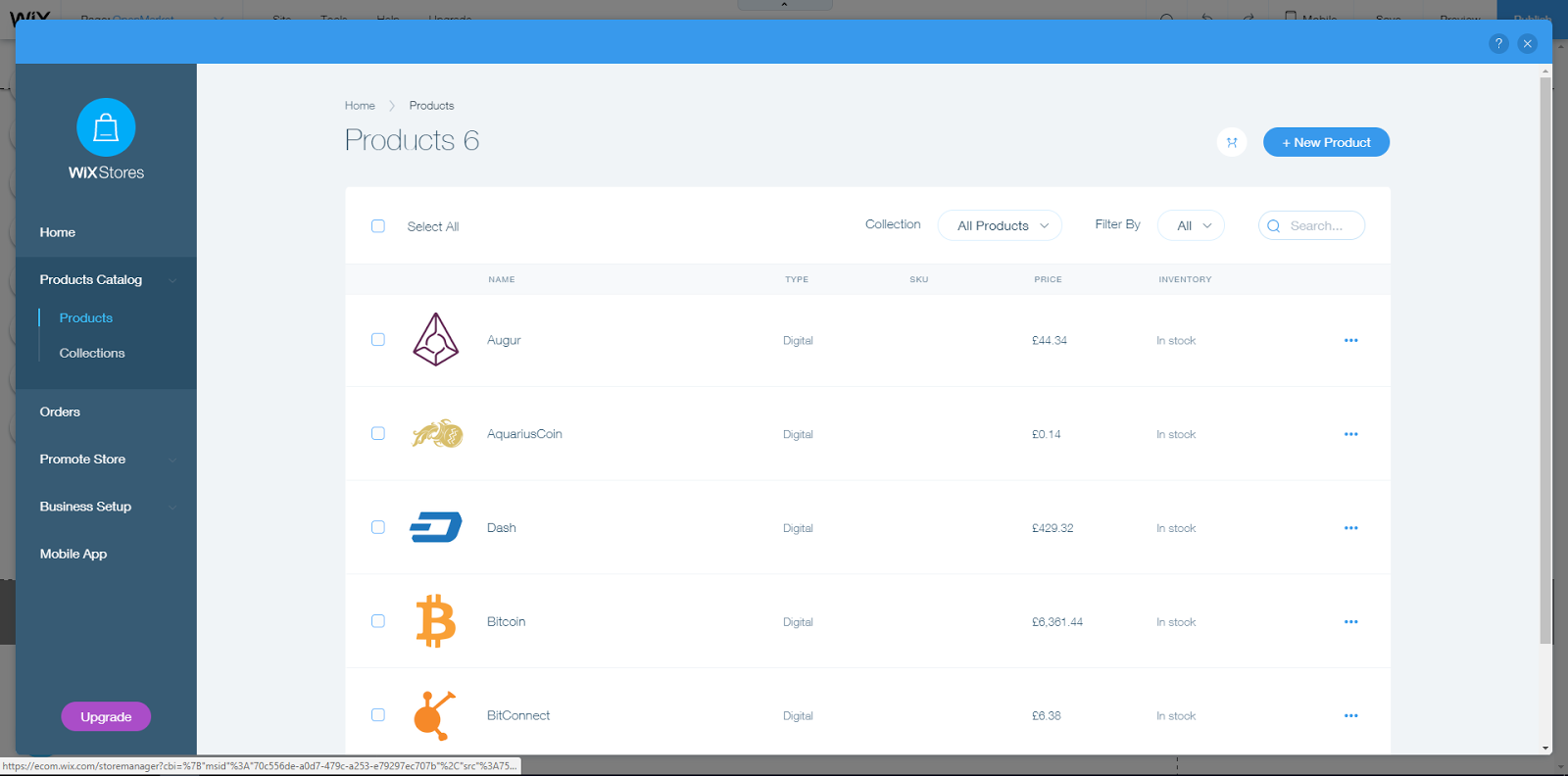Expand the Business Setup chevron
Image resolution: width=1568 pixels, height=776 pixels.
click(x=173, y=508)
